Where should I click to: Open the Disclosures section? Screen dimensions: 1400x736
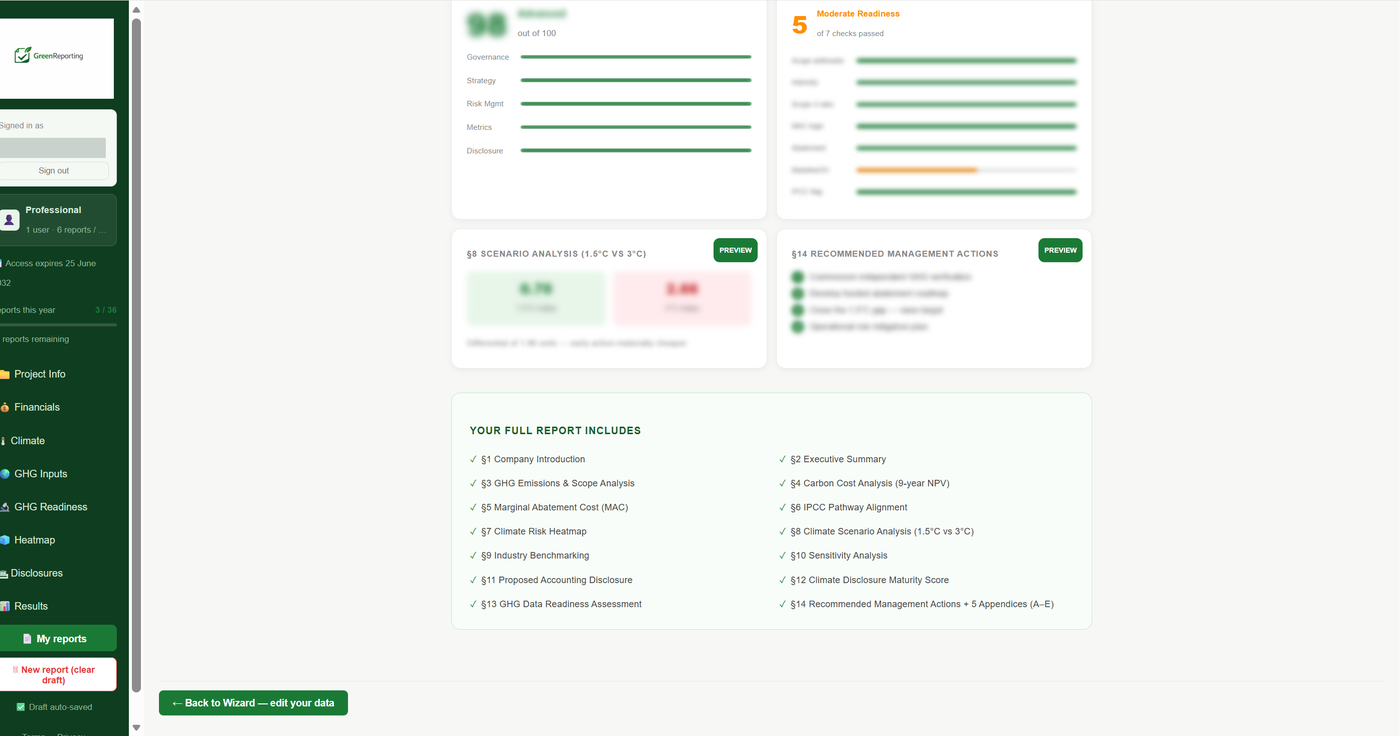(x=36, y=573)
